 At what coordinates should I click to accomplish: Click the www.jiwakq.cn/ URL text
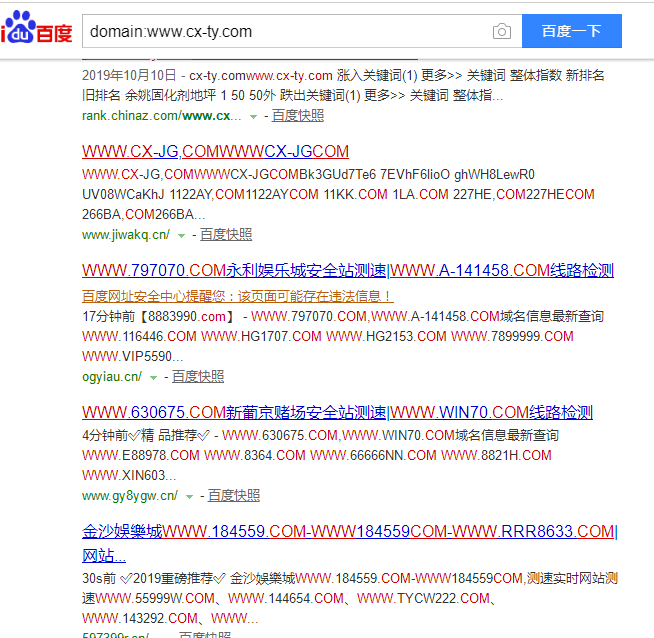pos(126,235)
